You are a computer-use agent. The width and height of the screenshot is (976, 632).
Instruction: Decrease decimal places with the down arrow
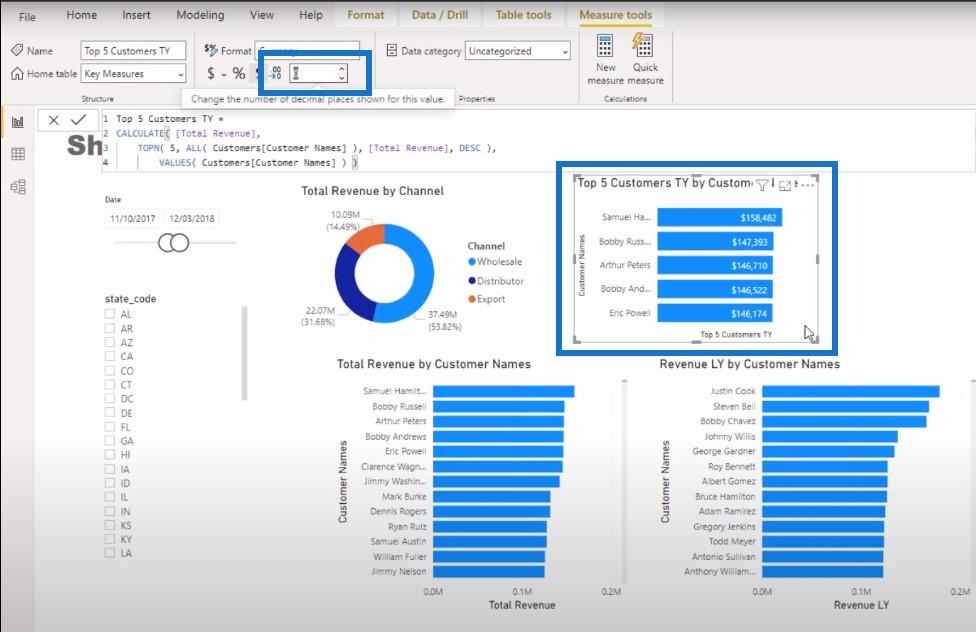tap(342, 78)
